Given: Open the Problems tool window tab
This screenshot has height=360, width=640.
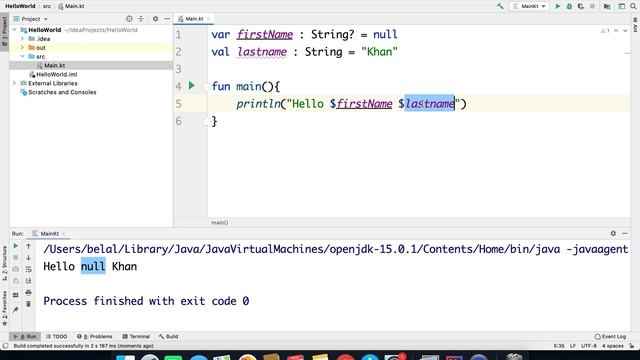Looking at the screenshot, I should [95, 336].
